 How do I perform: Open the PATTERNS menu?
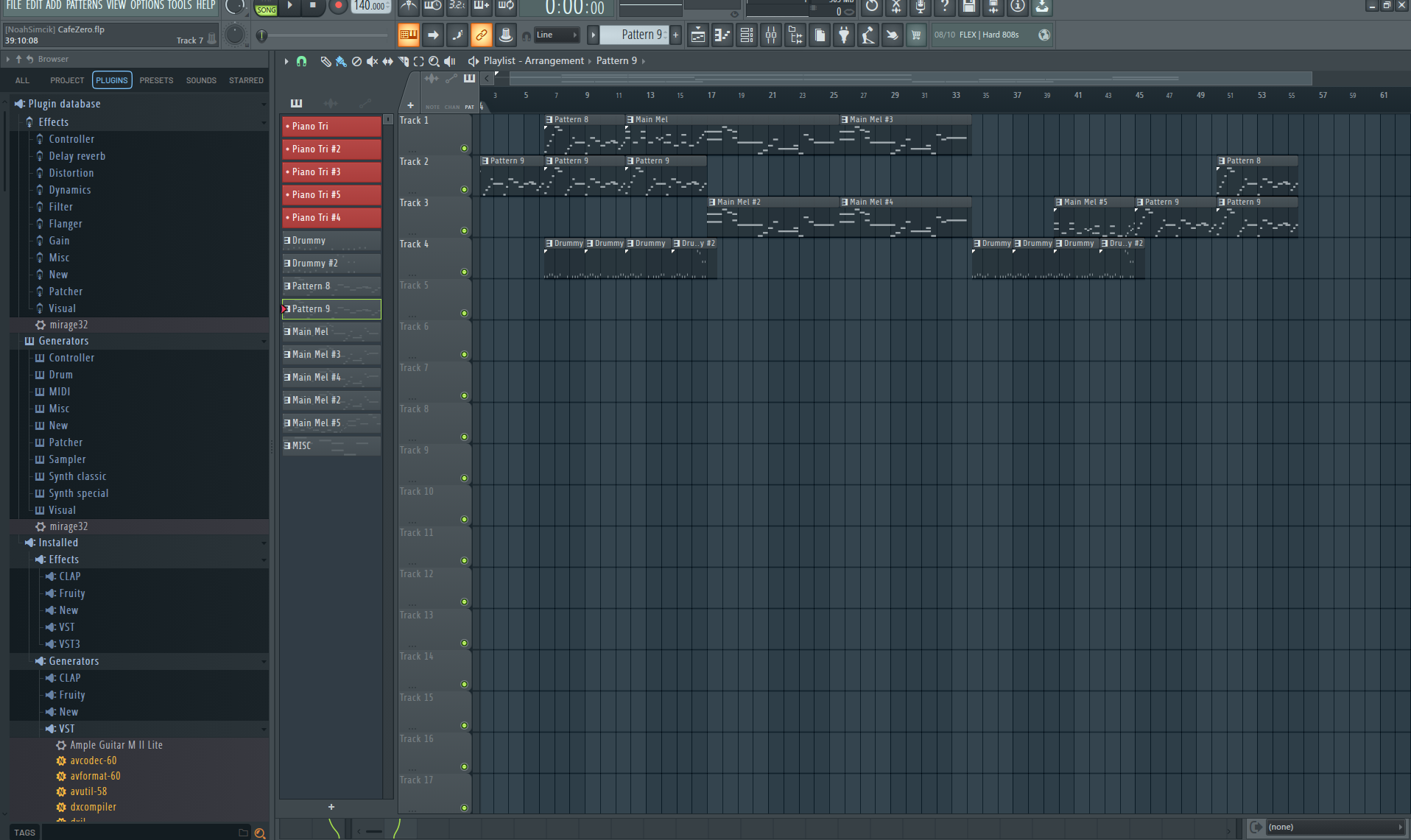tap(84, 5)
